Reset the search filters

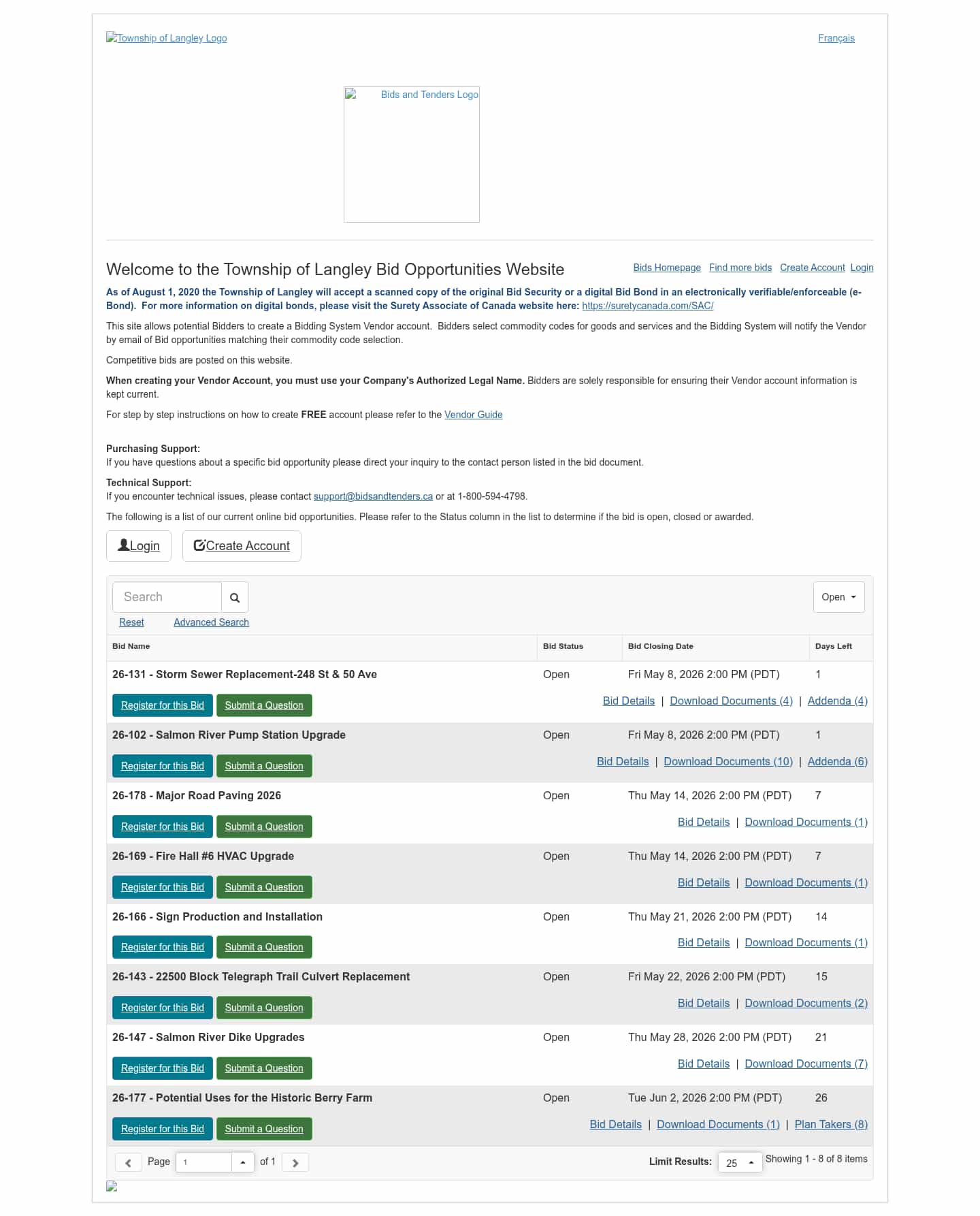tap(131, 622)
